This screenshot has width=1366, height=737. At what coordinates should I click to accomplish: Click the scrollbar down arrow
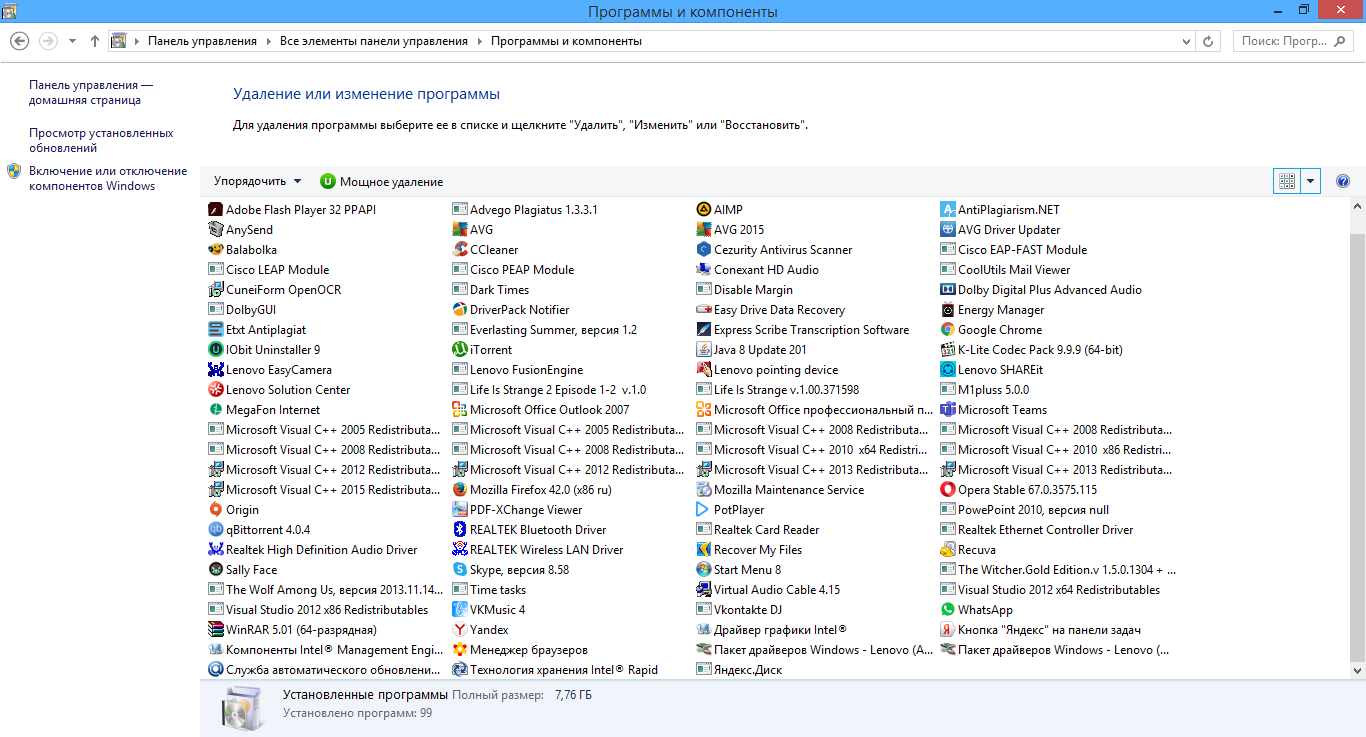pos(1357,671)
